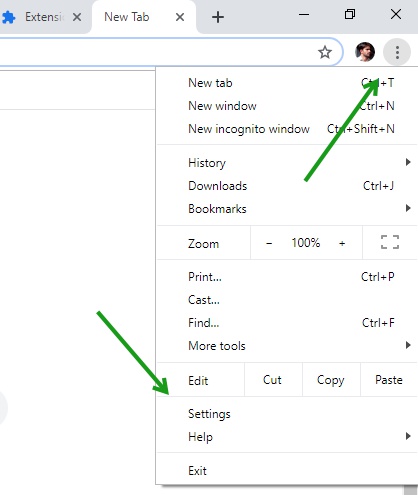The image size is (418, 495).
Task: Open Settings from the menu
Action: (x=287, y=414)
